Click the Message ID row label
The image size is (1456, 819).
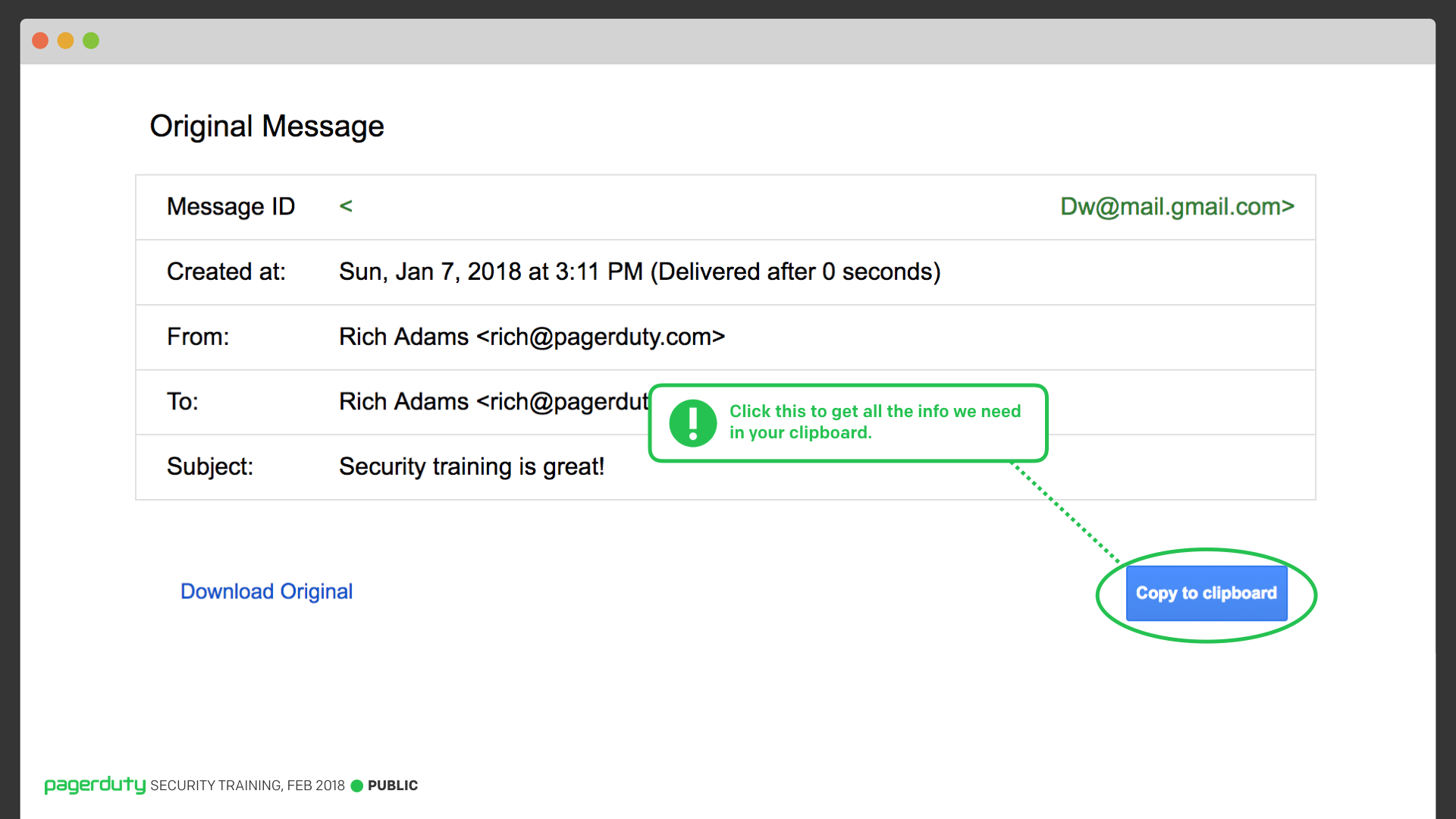pyautogui.click(x=231, y=206)
